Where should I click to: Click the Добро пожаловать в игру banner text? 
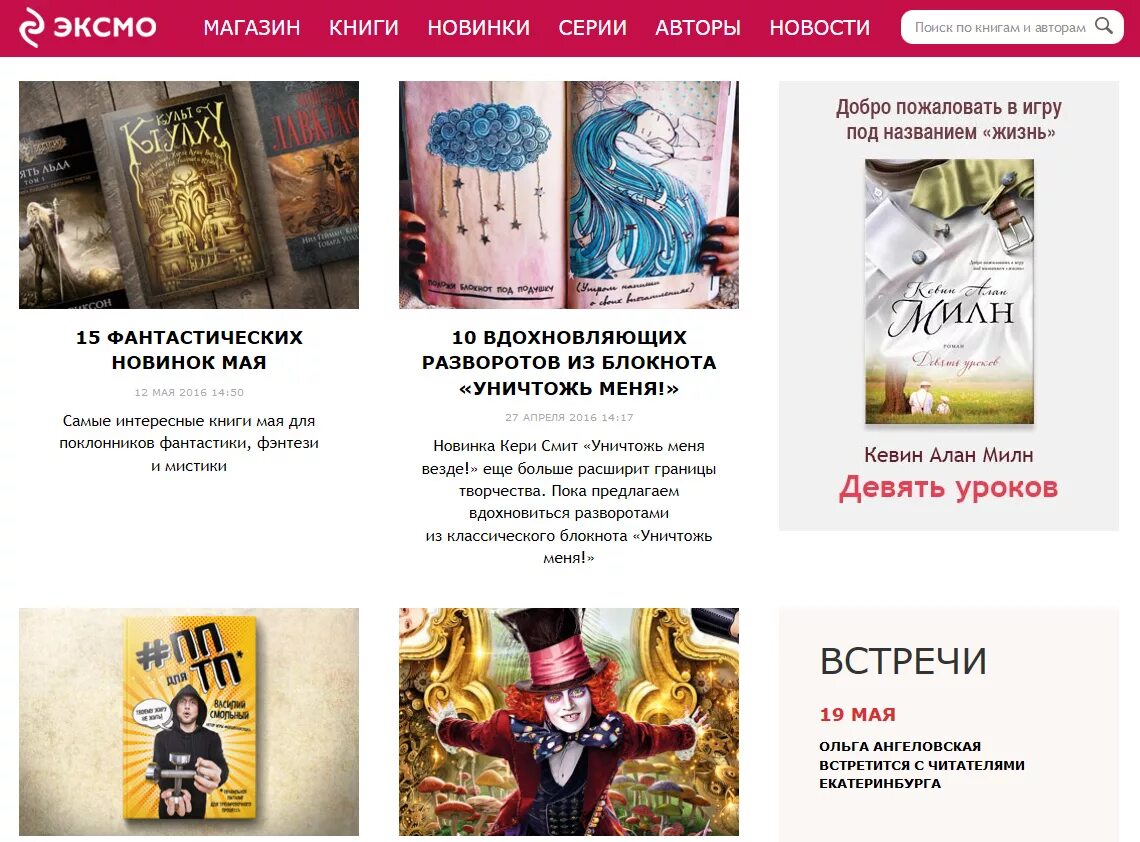tap(949, 119)
